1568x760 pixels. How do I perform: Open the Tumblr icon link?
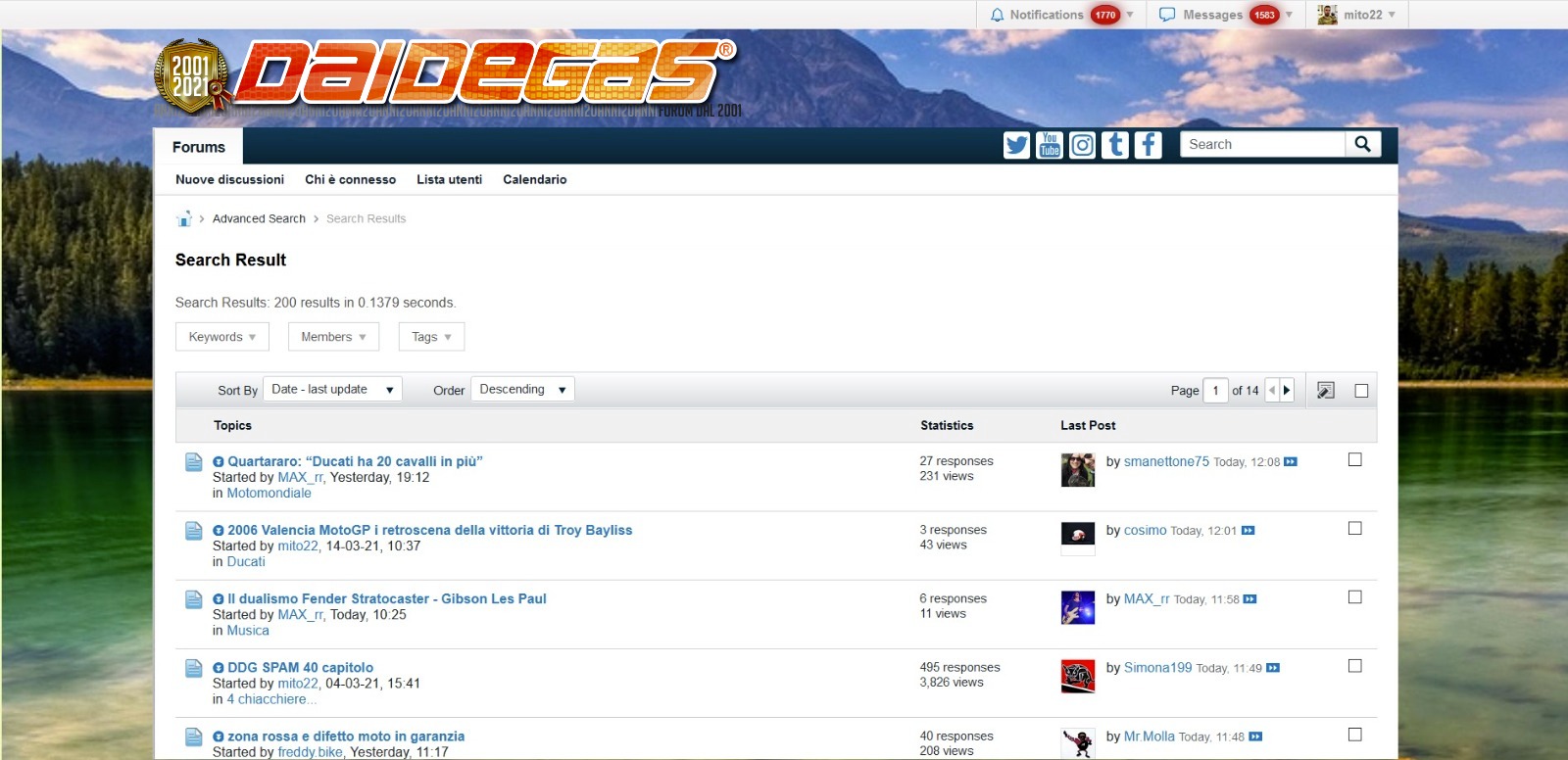click(1115, 145)
